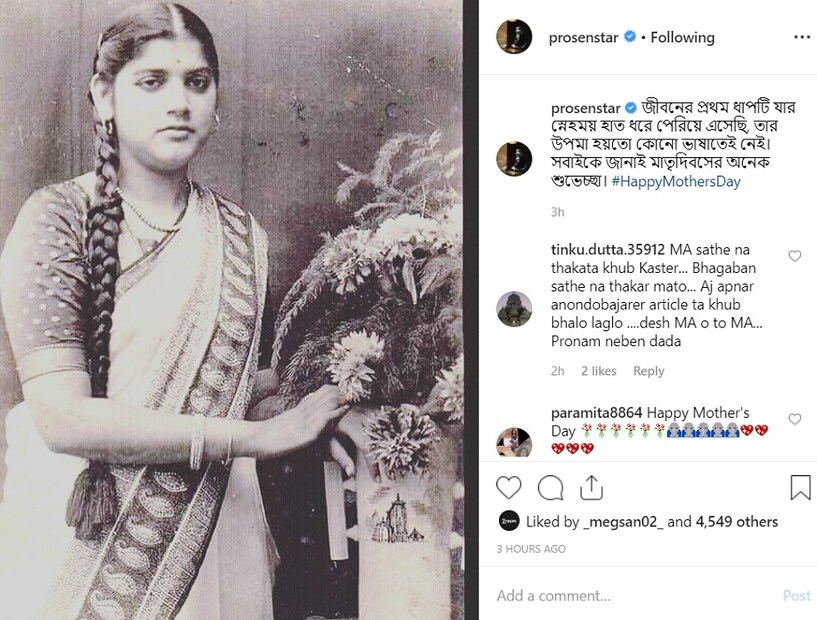The image size is (817, 620).
Task: Like tinku.dutta.35912's comment heart
Action: point(795,256)
